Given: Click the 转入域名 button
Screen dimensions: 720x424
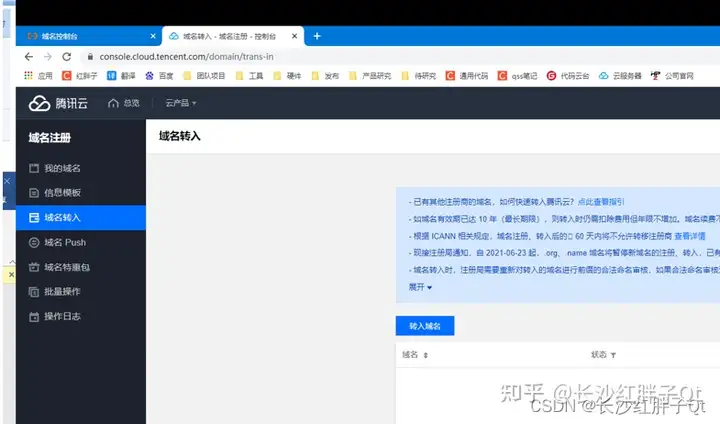Looking at the screenshot, I should pyautogui.click(x=425, y=326).
